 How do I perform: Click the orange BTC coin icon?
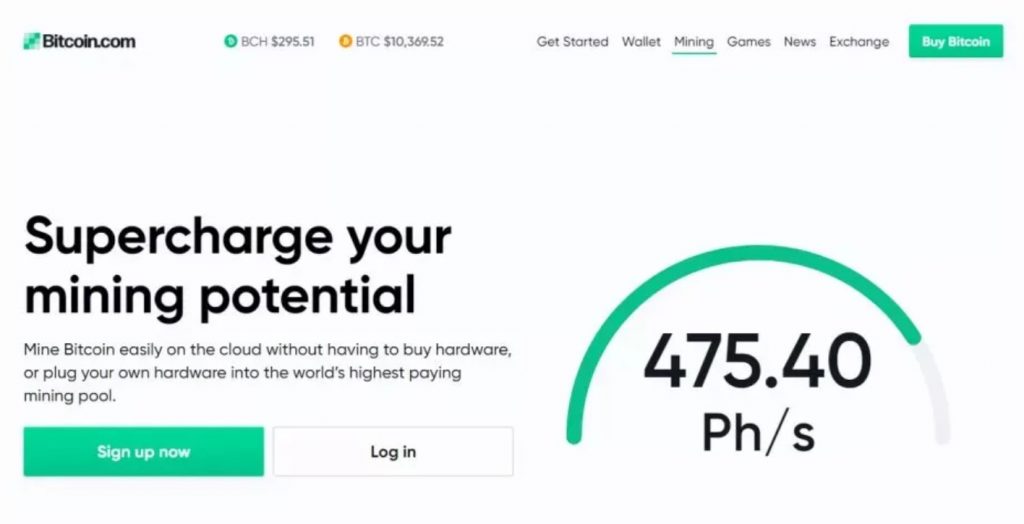coord(345,41)
